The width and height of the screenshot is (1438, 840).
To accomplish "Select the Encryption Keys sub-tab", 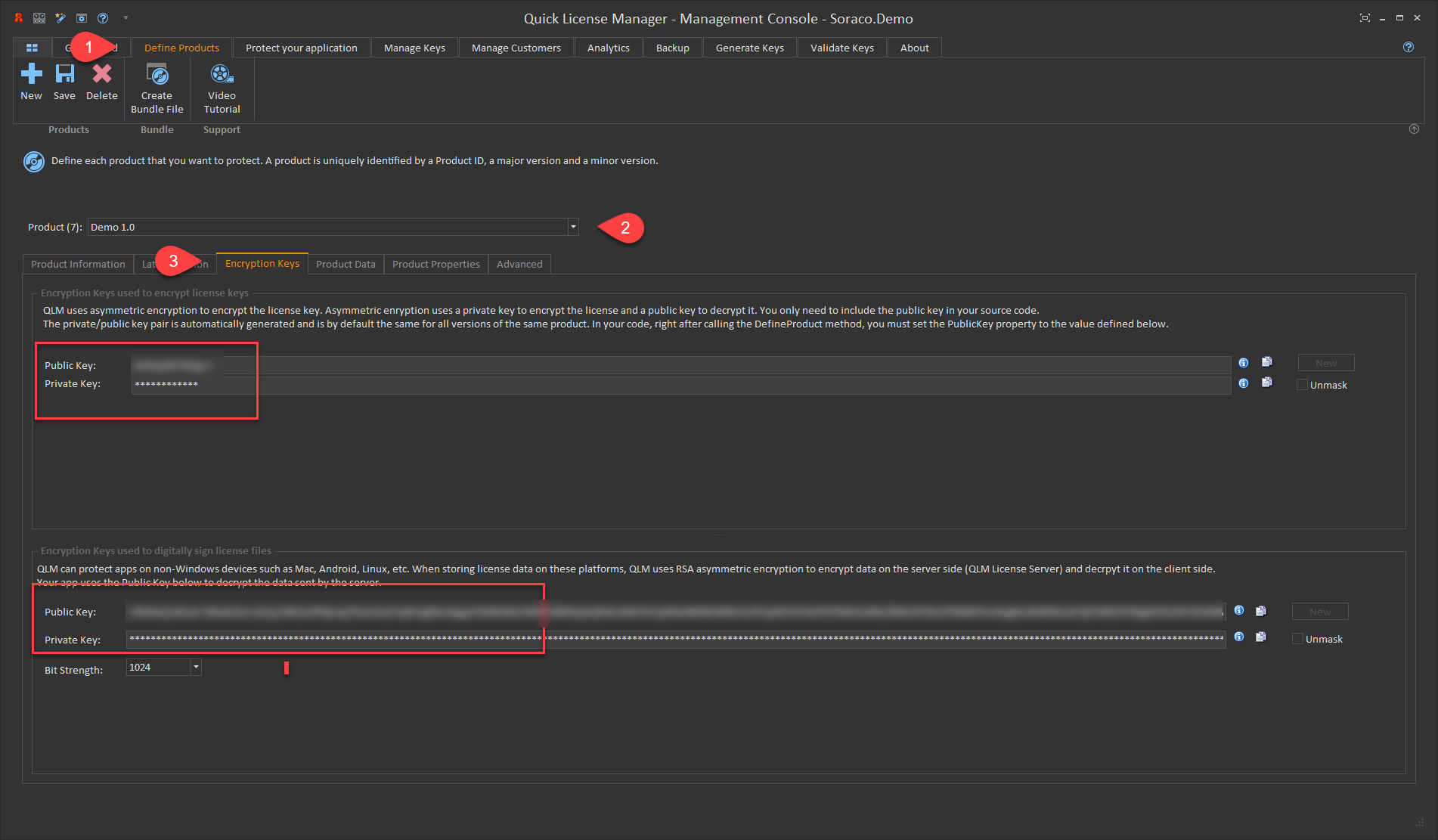I will pos(262,263).
